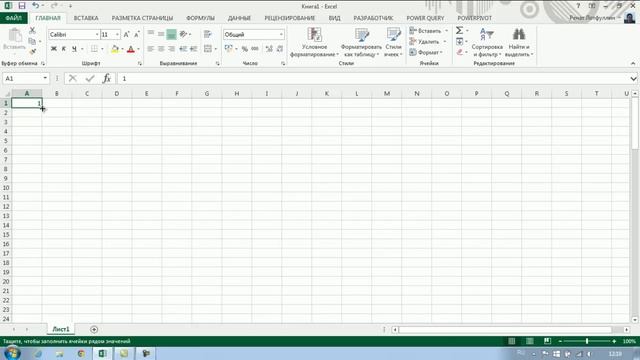The height and width of the screenshot is (360, 640).
Task: Click the accounting currency format icon
Action: point(228,49)
